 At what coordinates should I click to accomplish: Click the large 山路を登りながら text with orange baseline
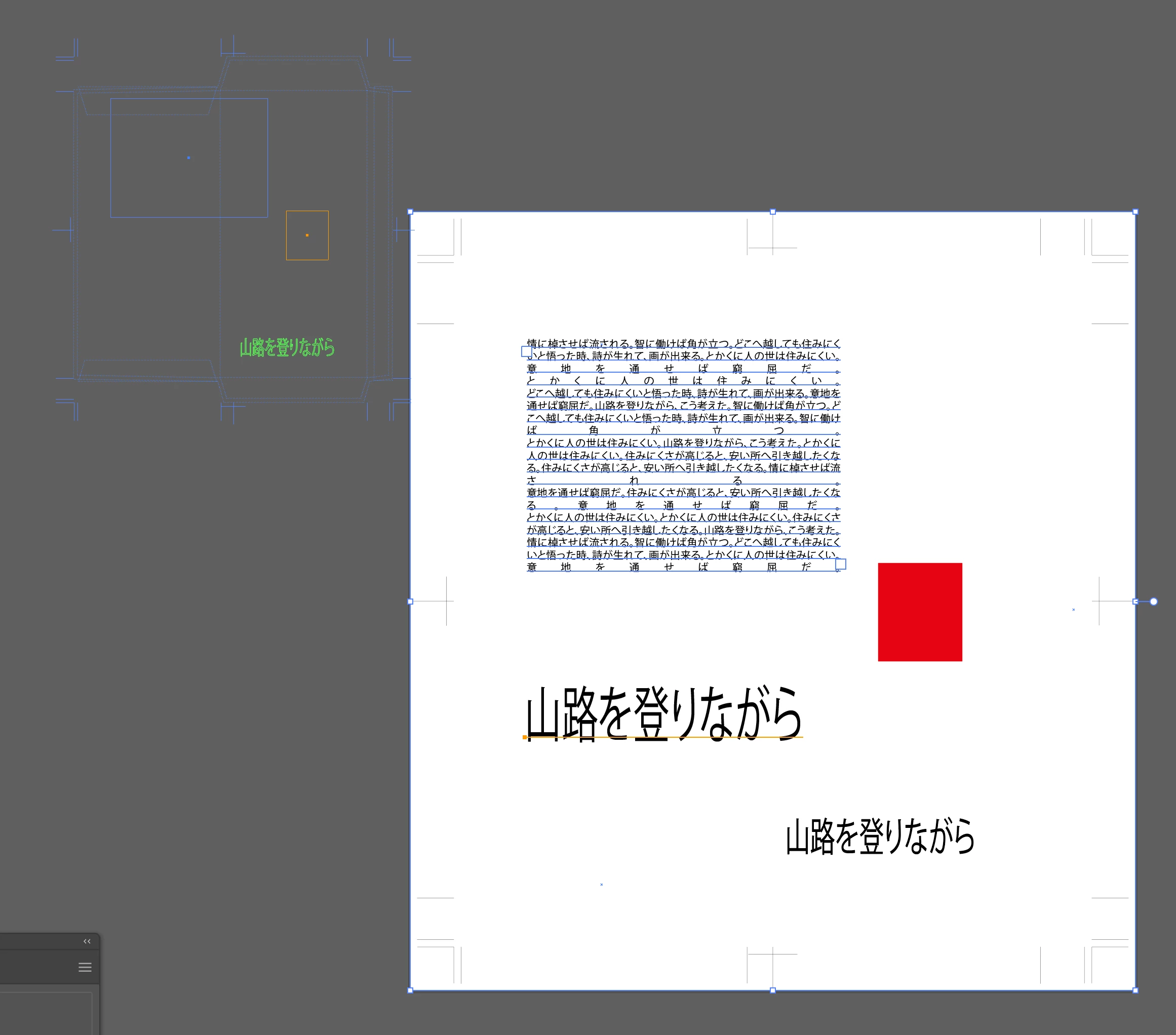[x=663, y=713]
